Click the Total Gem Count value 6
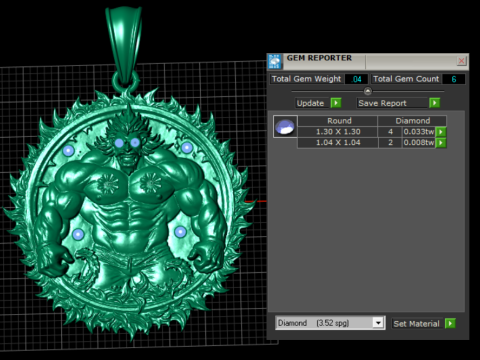480x360 pixels. (454, 79)
